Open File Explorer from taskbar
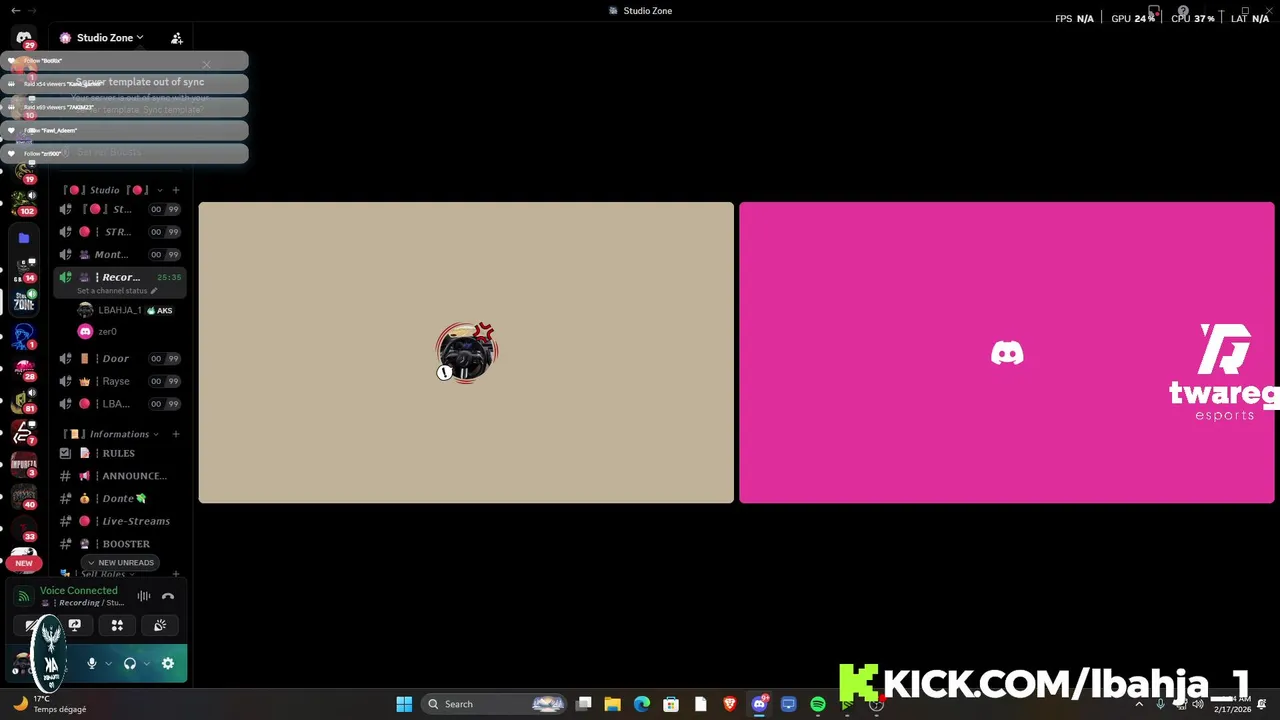The width and height of the screenshot is (1280, 720). pyautogui.click(x=613, y=704)
